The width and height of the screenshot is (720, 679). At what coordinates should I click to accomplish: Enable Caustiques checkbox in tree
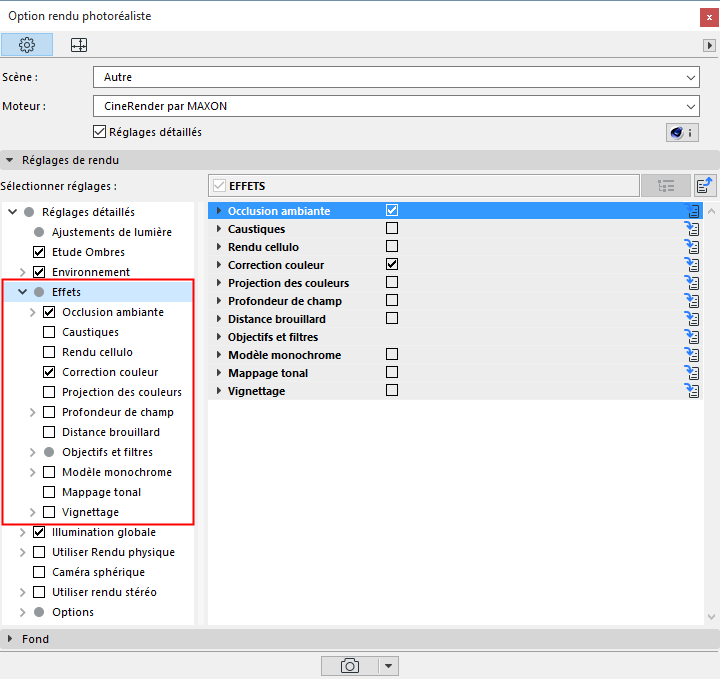click(49, 332)
